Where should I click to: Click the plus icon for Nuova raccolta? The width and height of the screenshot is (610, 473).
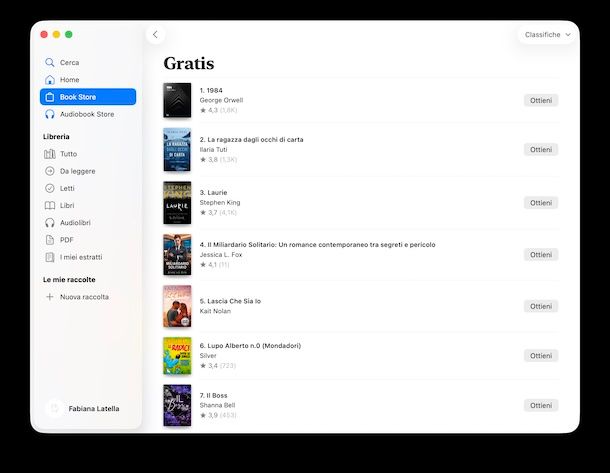(49, 297)
